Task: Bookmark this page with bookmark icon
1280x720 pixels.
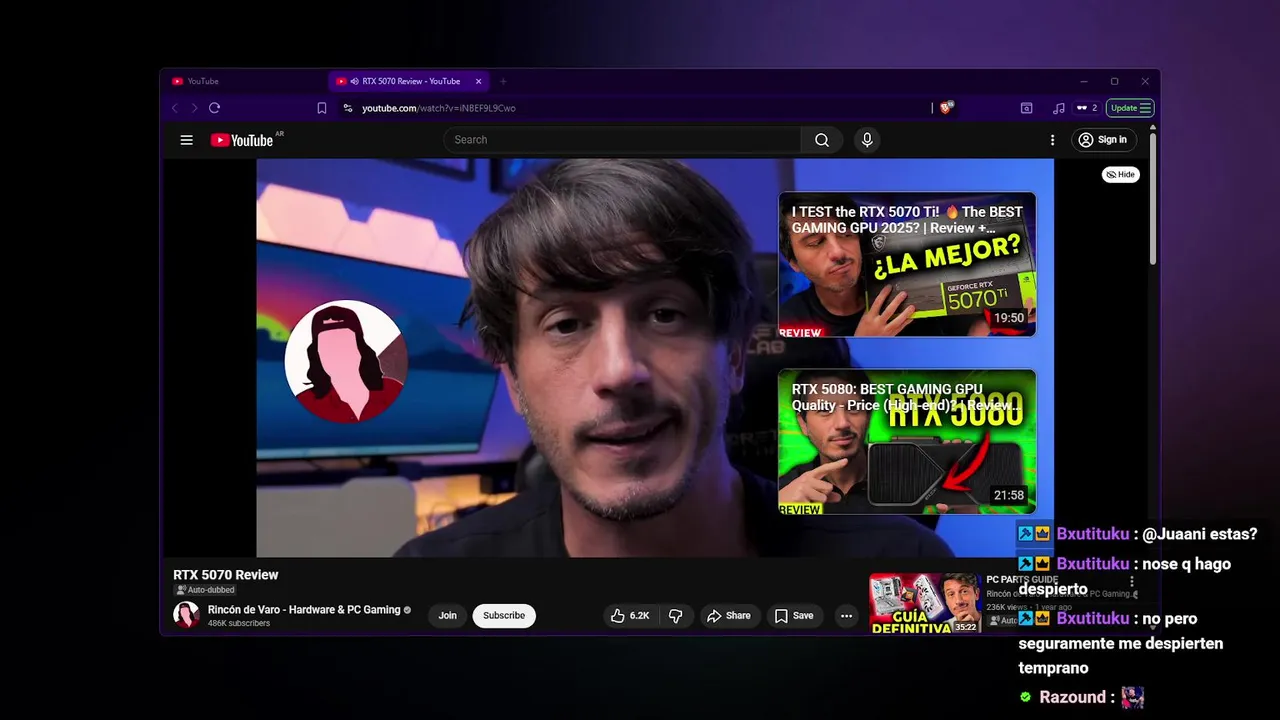Action: pos(322,108)
